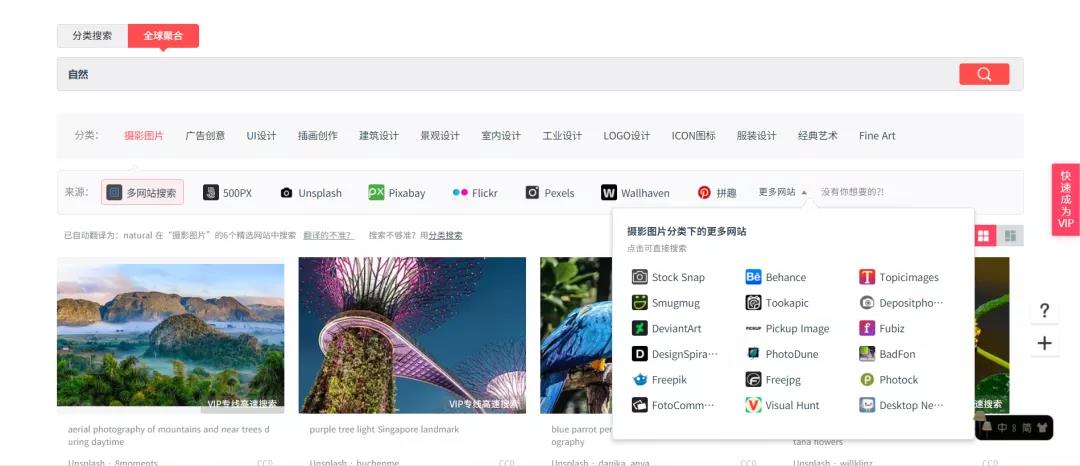Open DeviantArt in the more sites popup

point(666,328)
